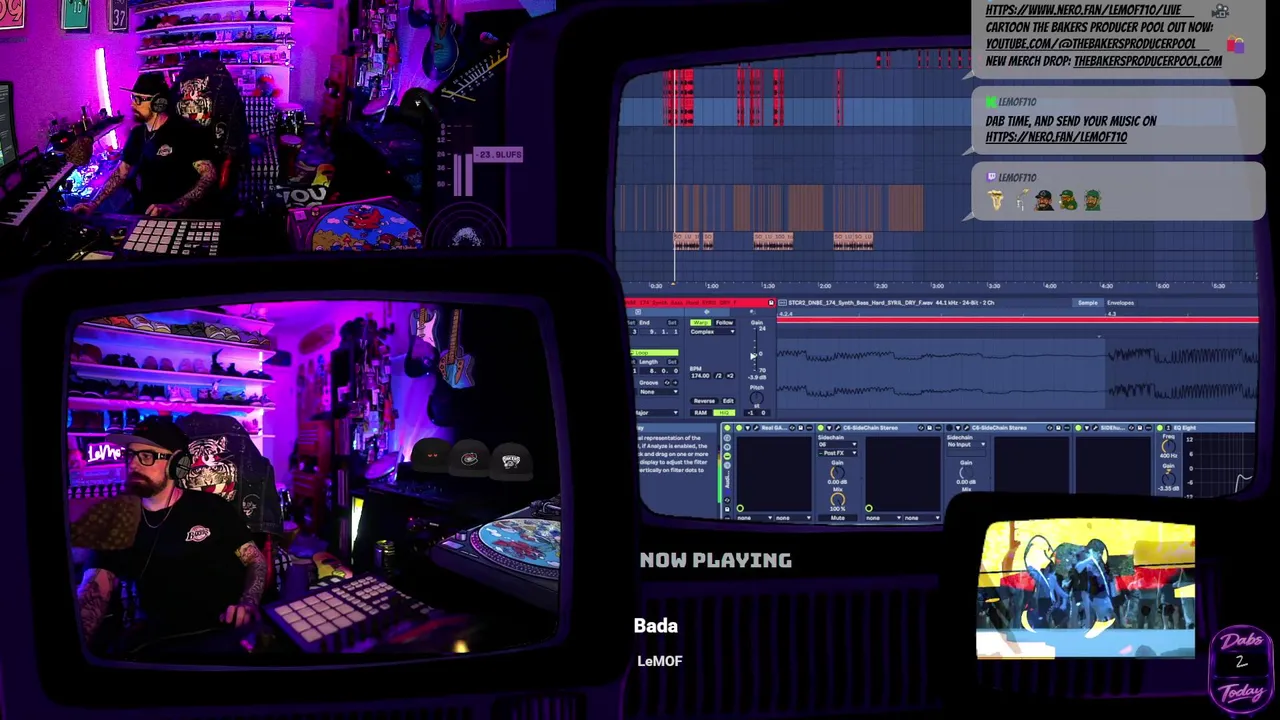Image resolution: width=1280 pixels, height=720 pixels.
Task: Halve the tempo with the /2 button
Action: point(719,376)
